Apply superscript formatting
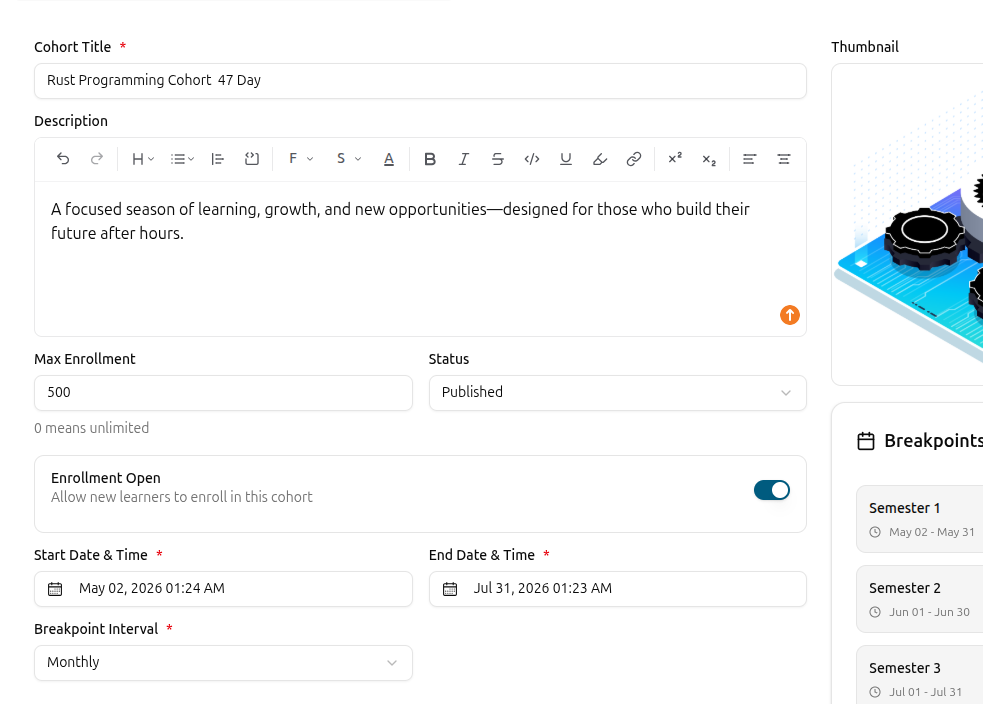This screenshot has width=983, height=704. click(675, 159)
